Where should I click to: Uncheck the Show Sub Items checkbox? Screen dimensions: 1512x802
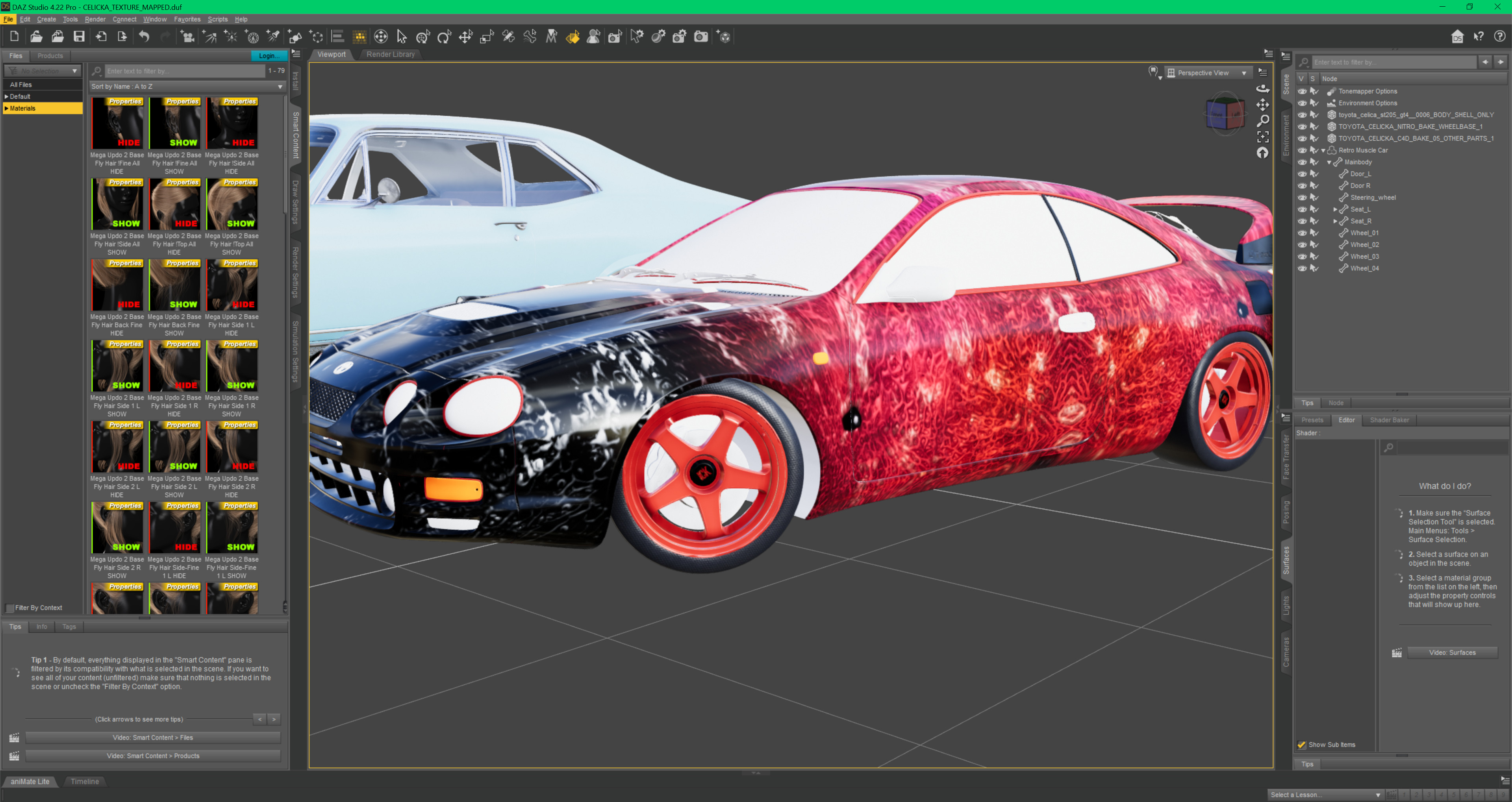click(x=1301, y=745)
